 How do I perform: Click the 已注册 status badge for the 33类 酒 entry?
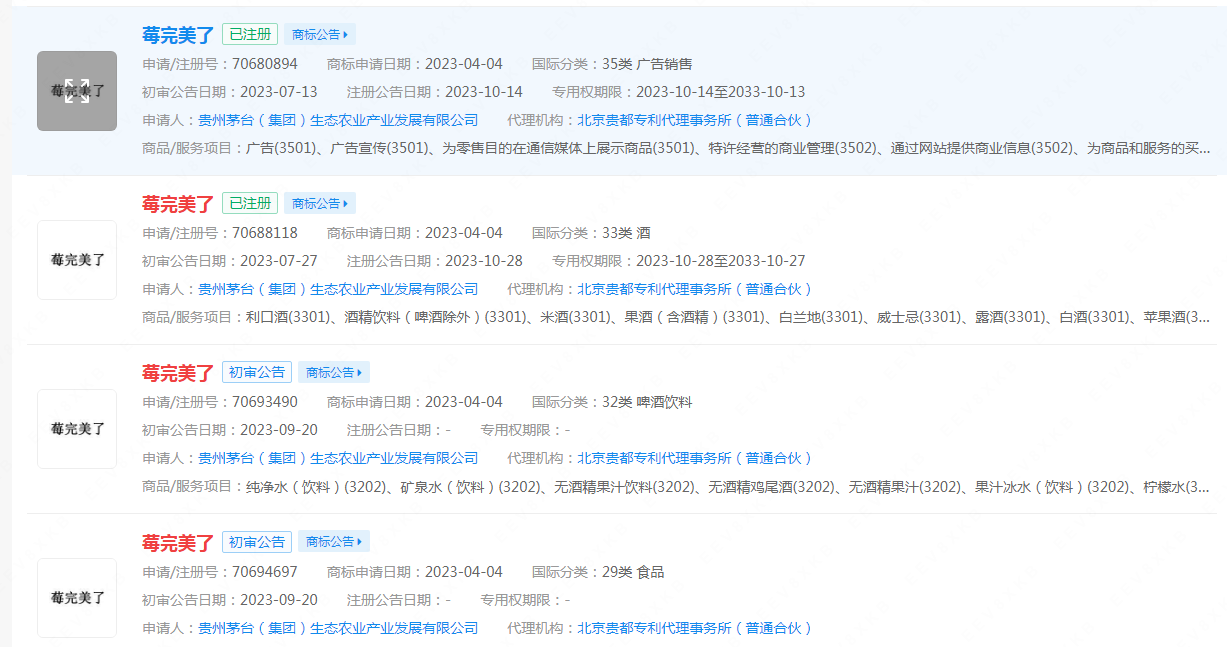click(249, 204)
